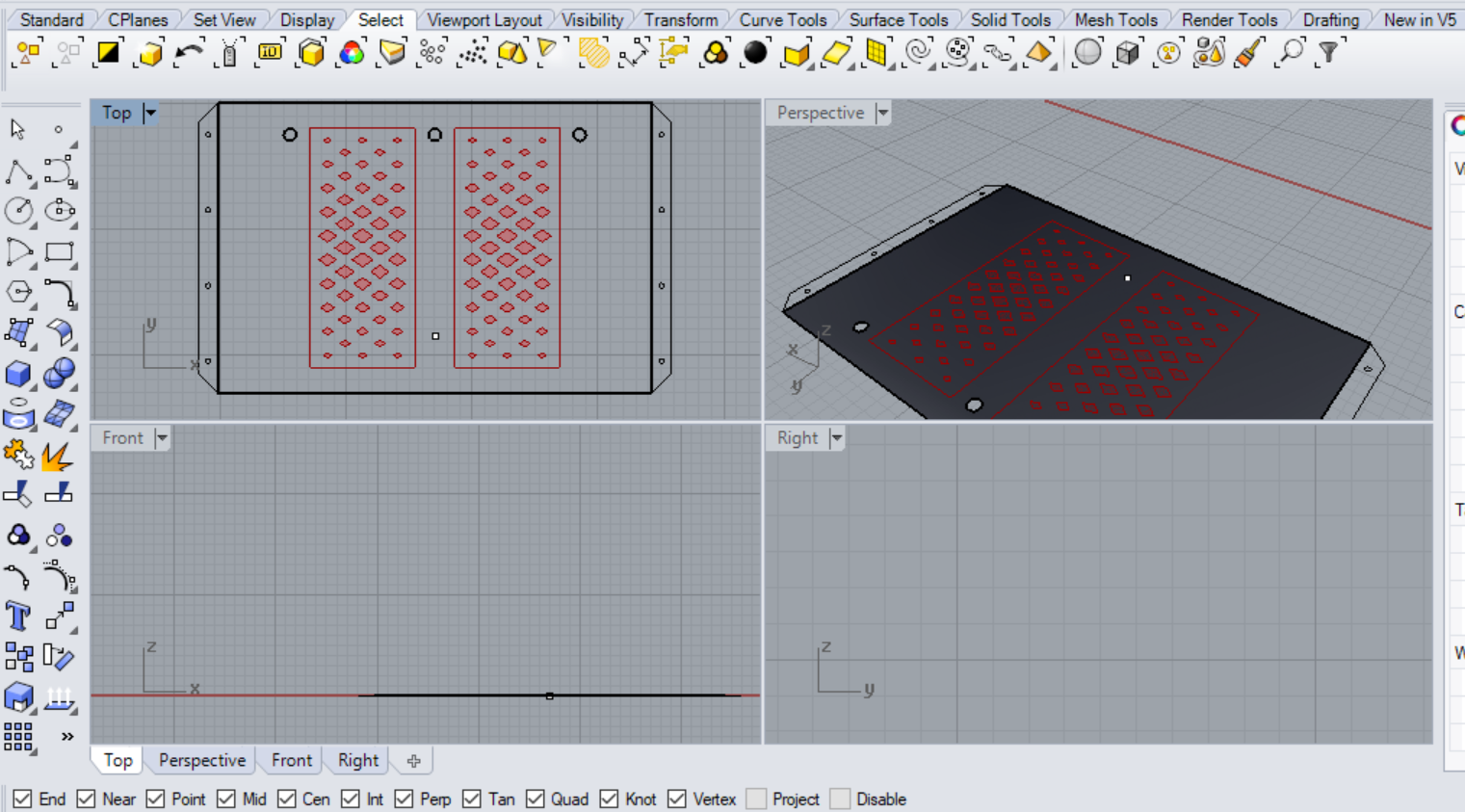Toggle the Knot object snap checkbox

(x=609, y=799)
